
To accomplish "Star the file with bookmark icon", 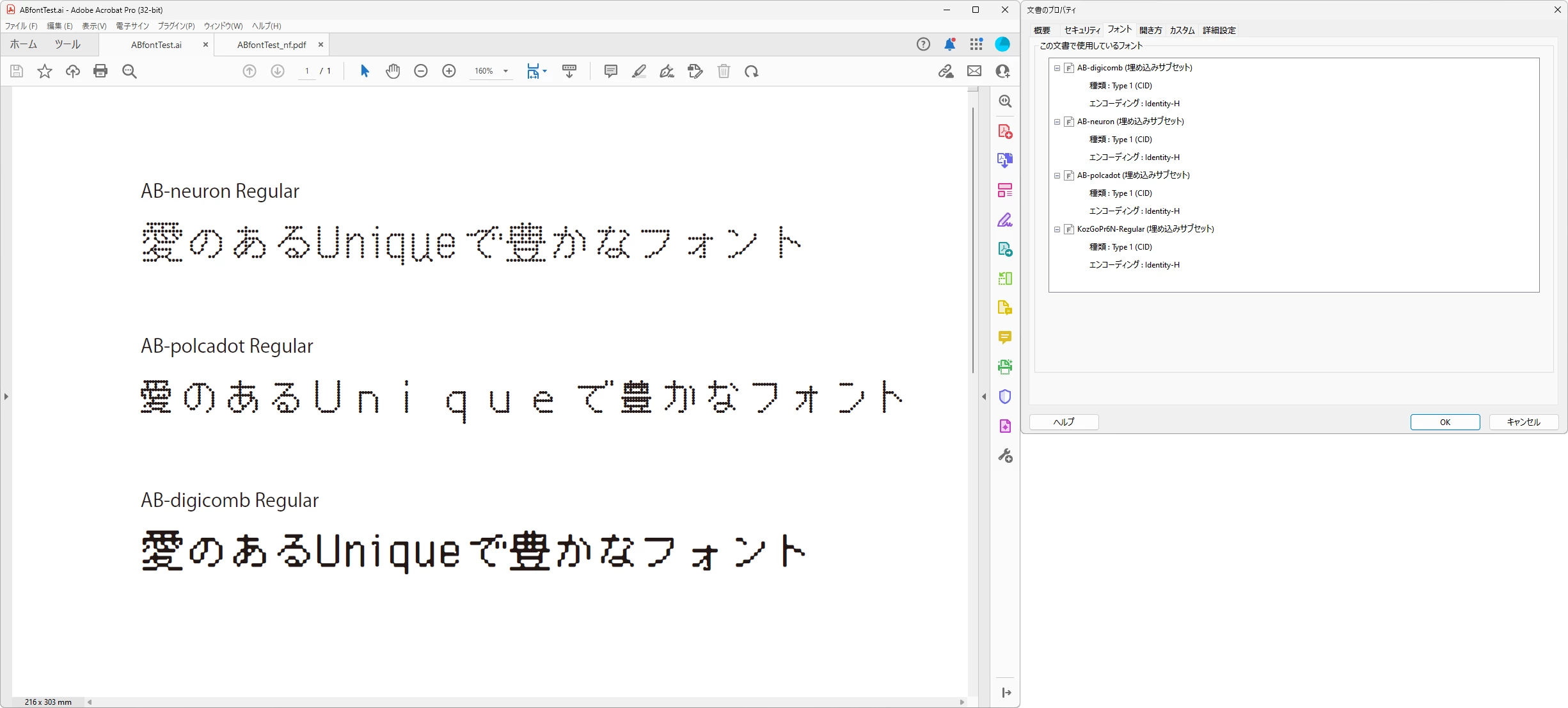I will click(x=44, y=71).
